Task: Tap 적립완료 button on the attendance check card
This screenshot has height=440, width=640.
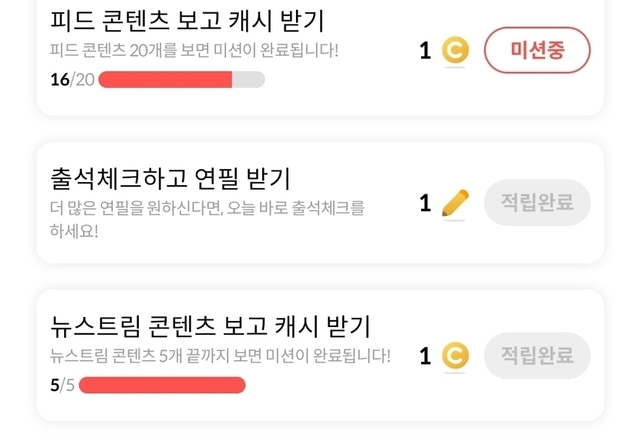Action: point(537,204)
